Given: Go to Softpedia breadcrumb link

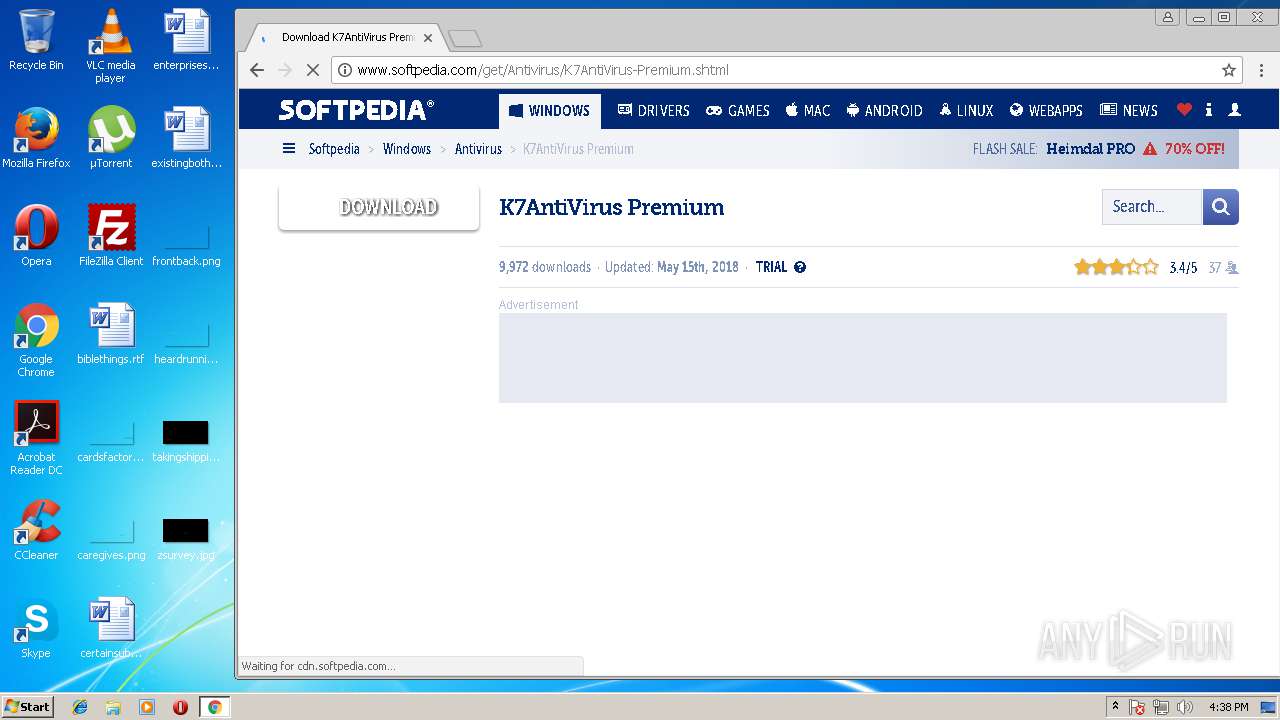Looking at the screenshot, I should pos(334,149).
